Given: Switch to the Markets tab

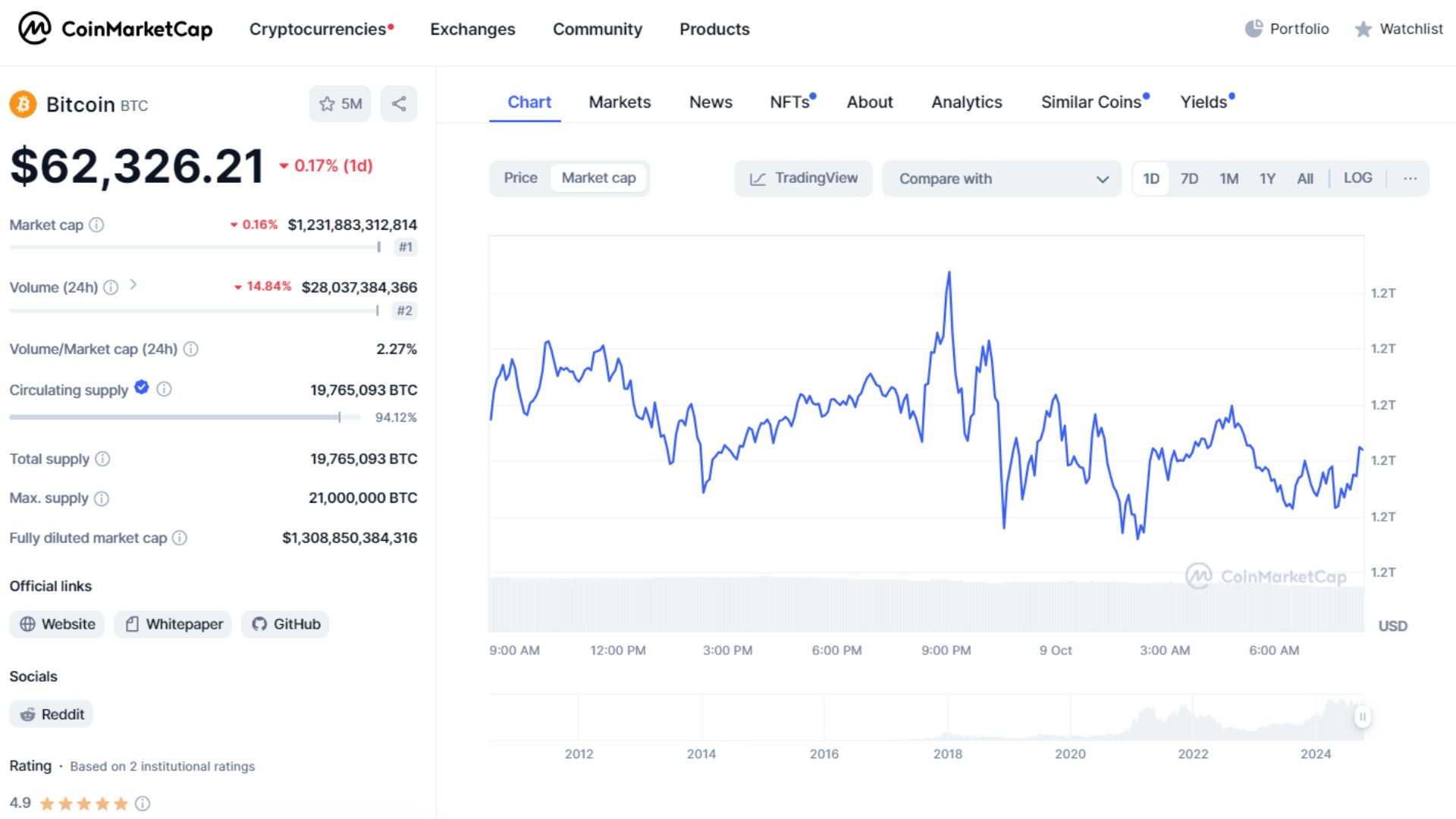Looking at the screenshot, I should pos(619,102).
